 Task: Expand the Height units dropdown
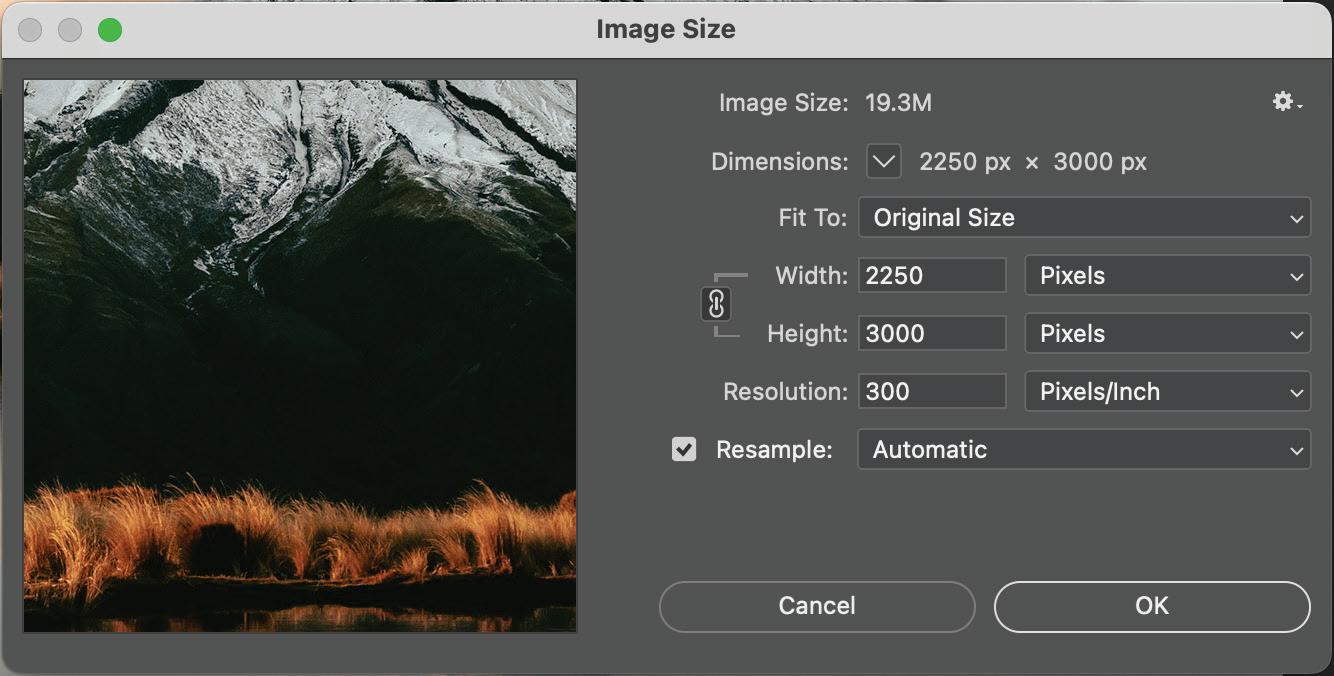[x=1167, y=334]
